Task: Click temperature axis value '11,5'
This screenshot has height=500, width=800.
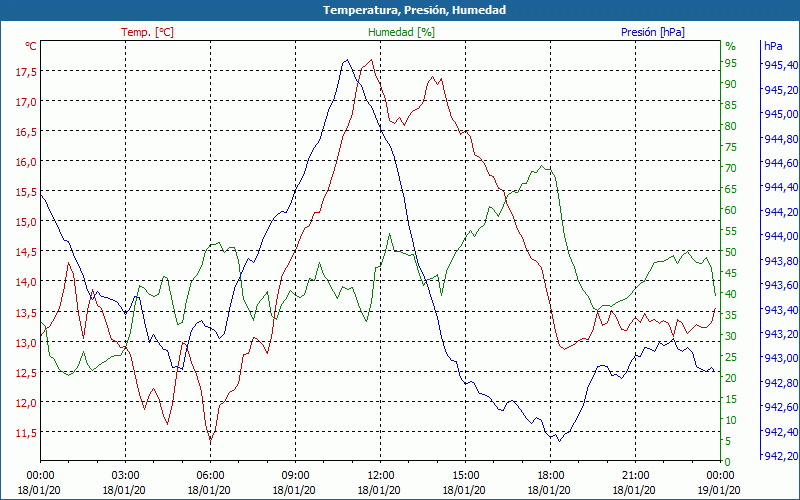Action: coord(26,433)
